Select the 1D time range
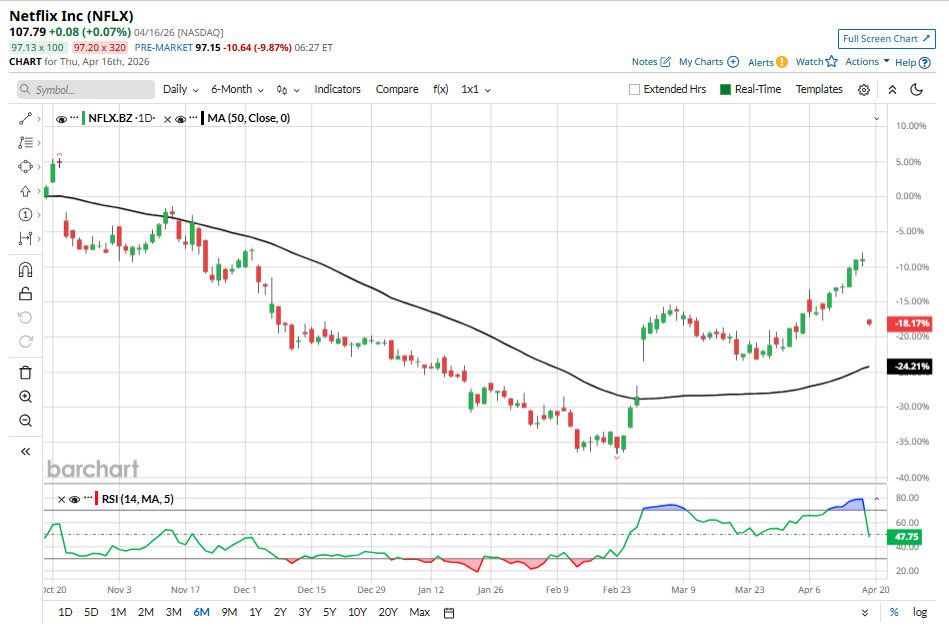Screen dimensions: 949x640 coord(65,612)
